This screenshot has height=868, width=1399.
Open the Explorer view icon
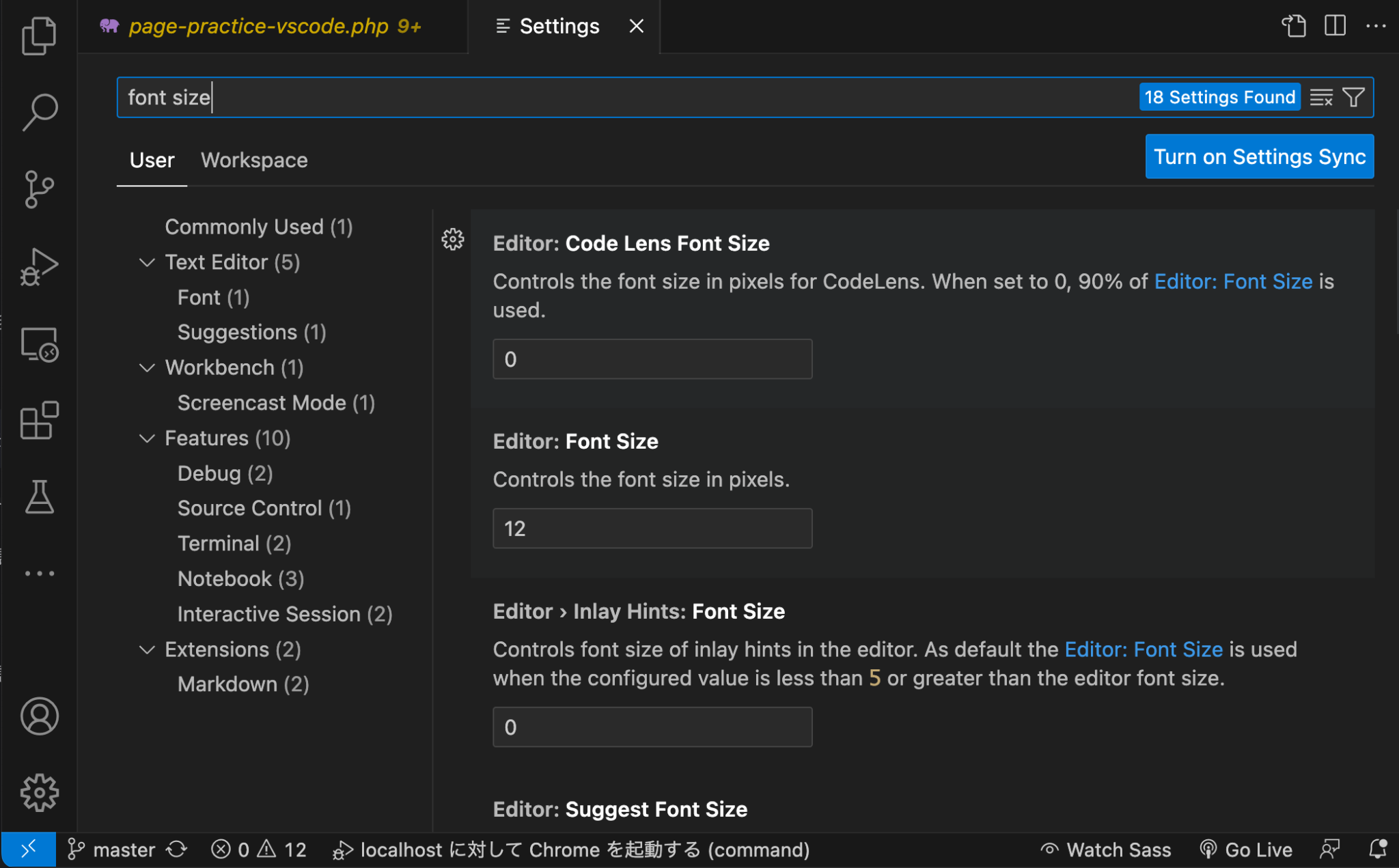pyautogui.click(x=39, y=36)
